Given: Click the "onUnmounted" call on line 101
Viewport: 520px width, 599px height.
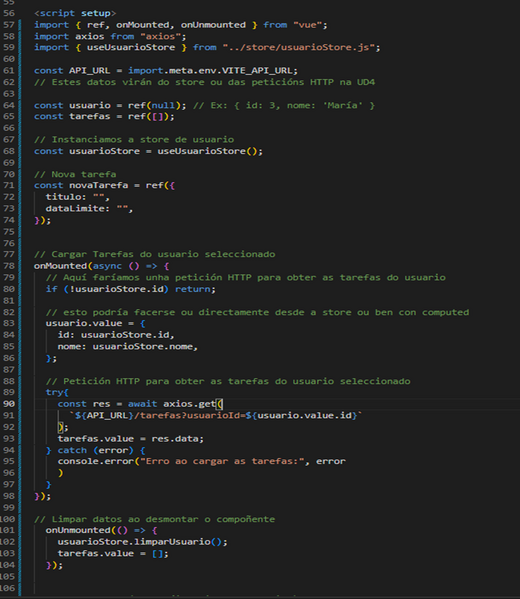Looking at the screenshot, I should 78,531.
